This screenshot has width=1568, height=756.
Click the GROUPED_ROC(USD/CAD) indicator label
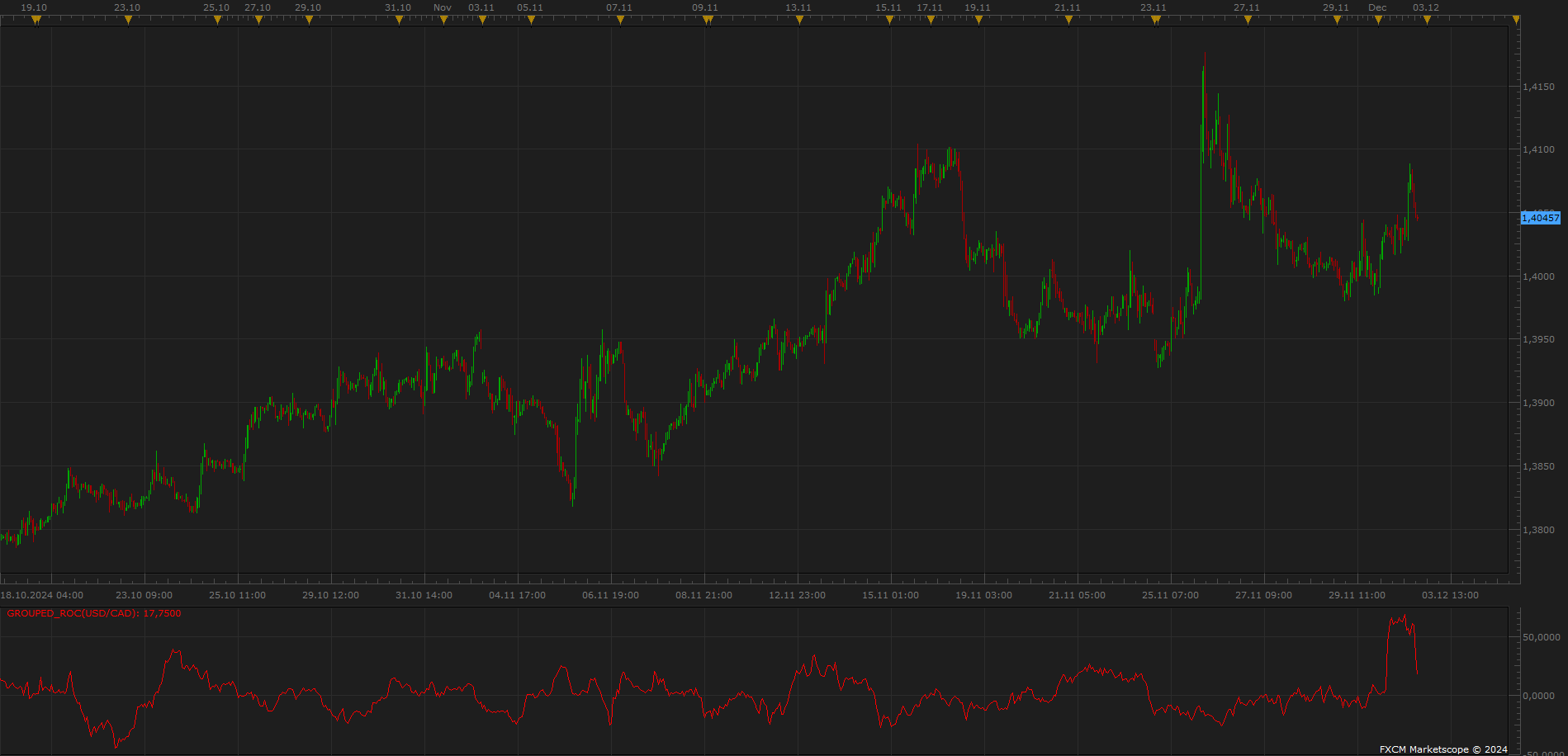pyautogui.click(x=94, y=613)
